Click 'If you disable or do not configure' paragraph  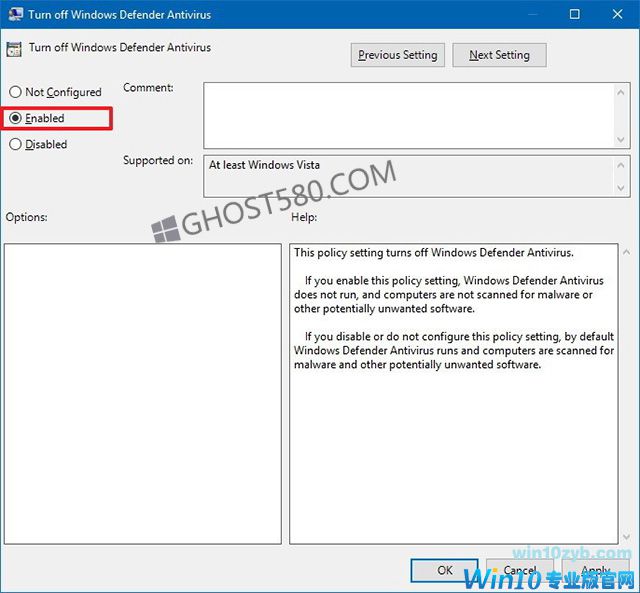[454, 351]
